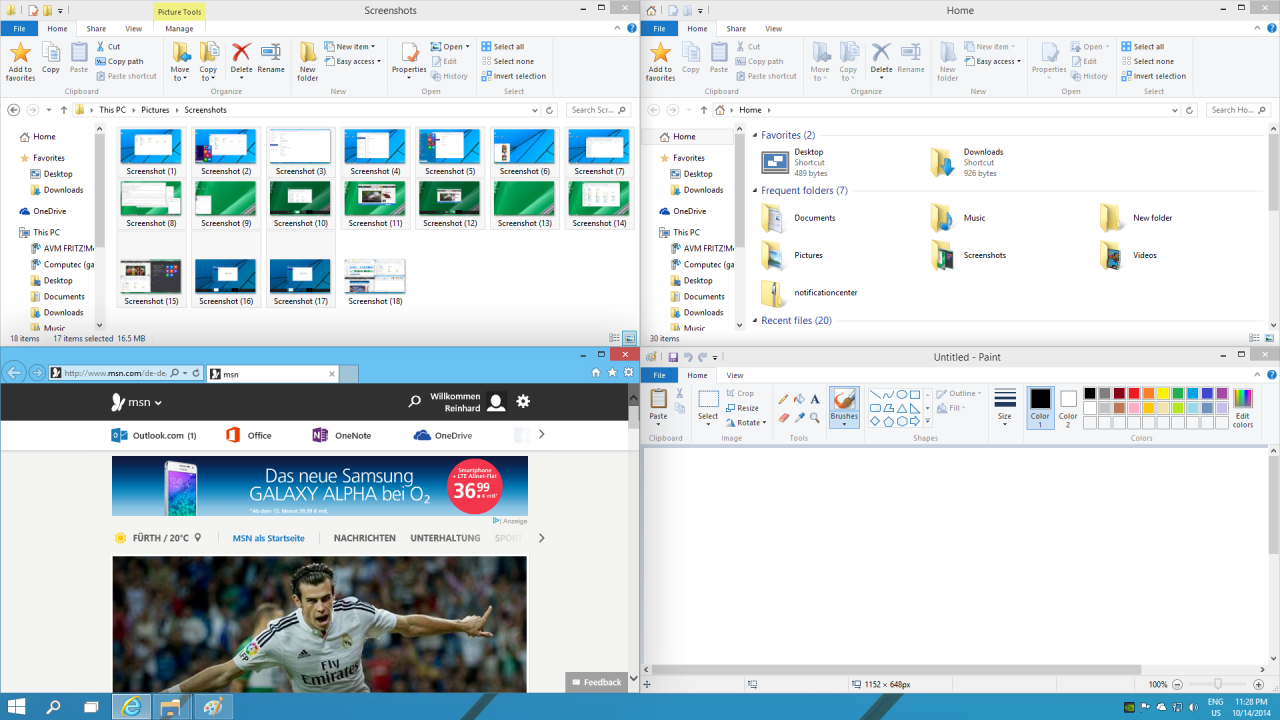The width and height of the screenshot is (1280, 720).
Task: Click the Paint zoom slider
Action: (x=1217, y=684)
